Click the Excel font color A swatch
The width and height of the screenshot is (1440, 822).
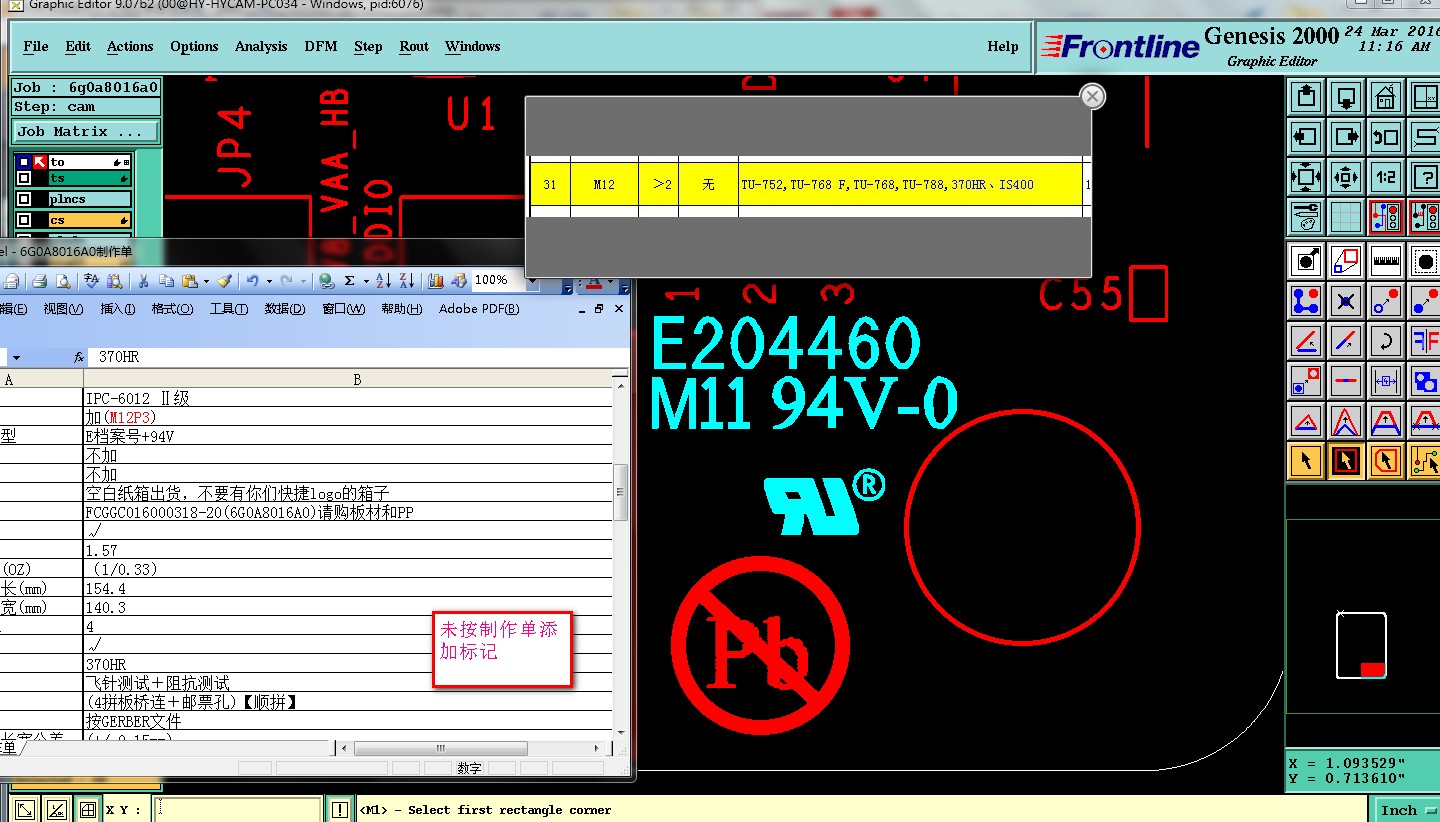[x=594, y=281]
